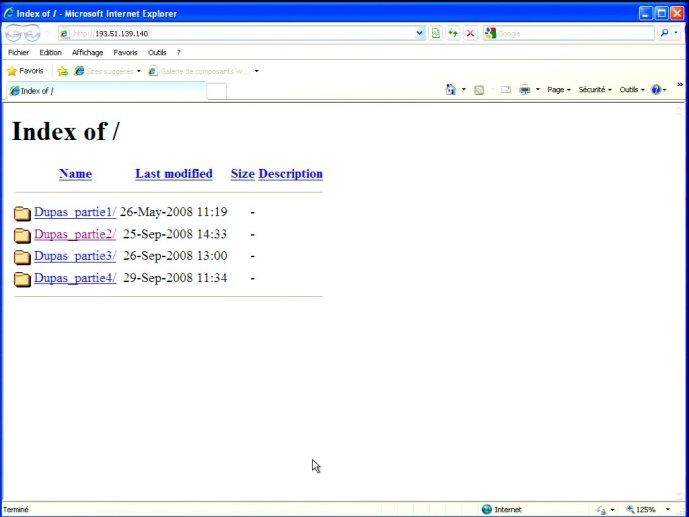Expand the address bar history dropdown
The width and height of the screenshot is (689, 517).
coord(420,33)
